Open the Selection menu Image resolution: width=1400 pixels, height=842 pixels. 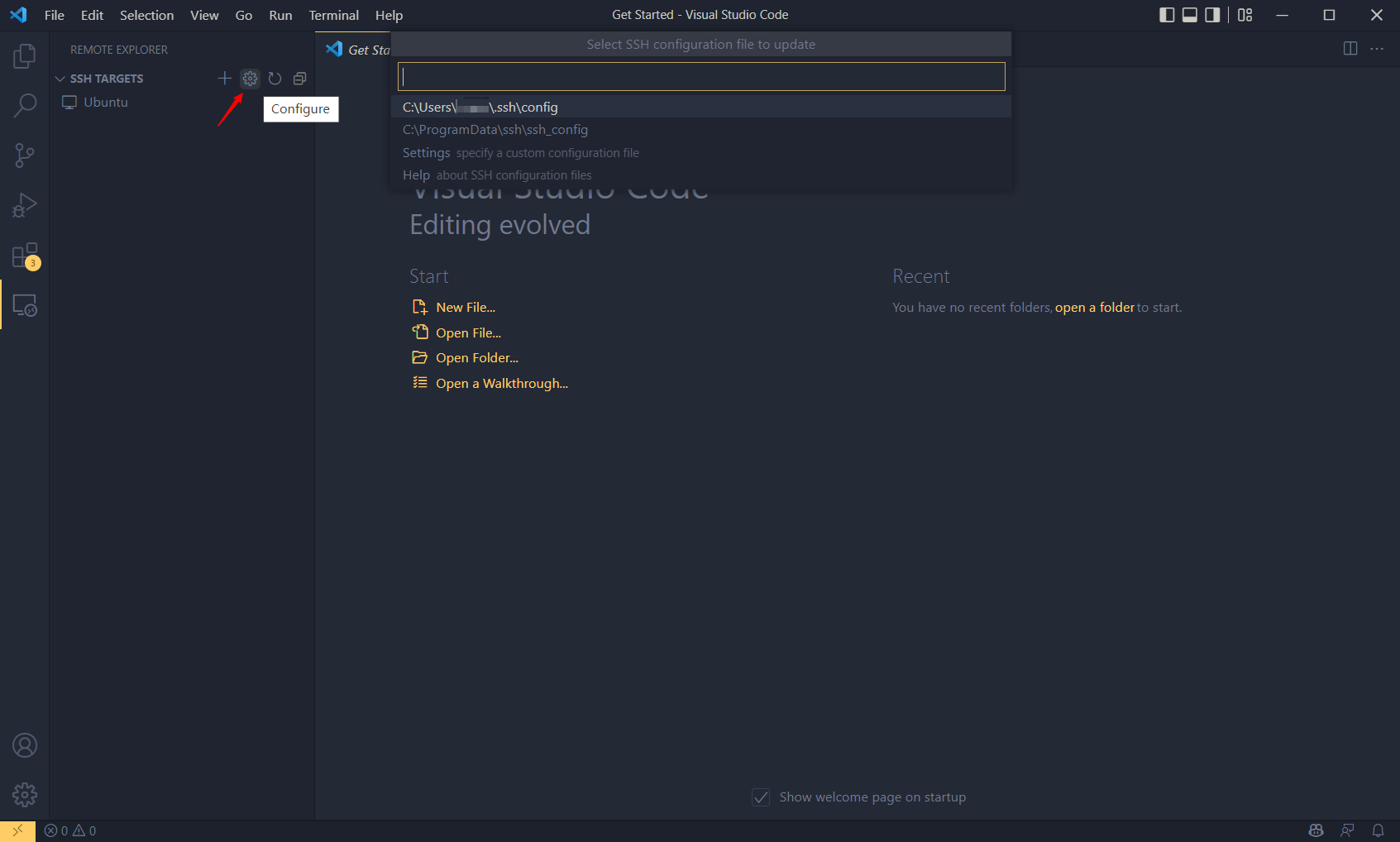(x=146, y=15)
